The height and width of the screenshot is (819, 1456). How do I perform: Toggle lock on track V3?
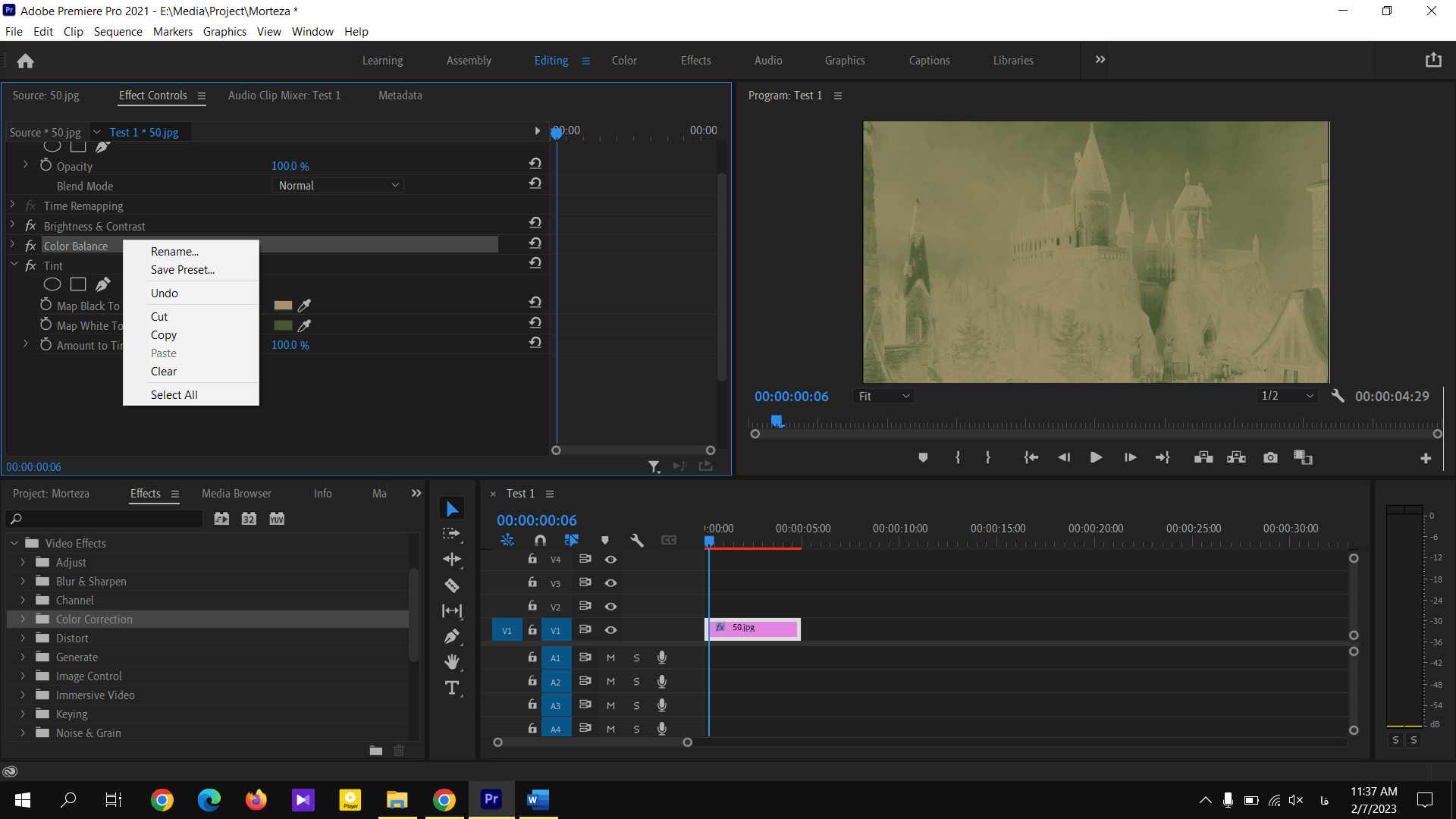tap(532, 582)
